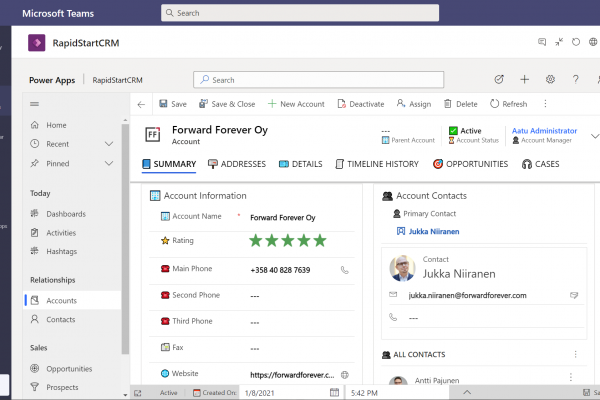Image resolution: width=600 pixels, height=400 pixels.
Task: Click the five-star Rating control
Action: tap(288, 241)
